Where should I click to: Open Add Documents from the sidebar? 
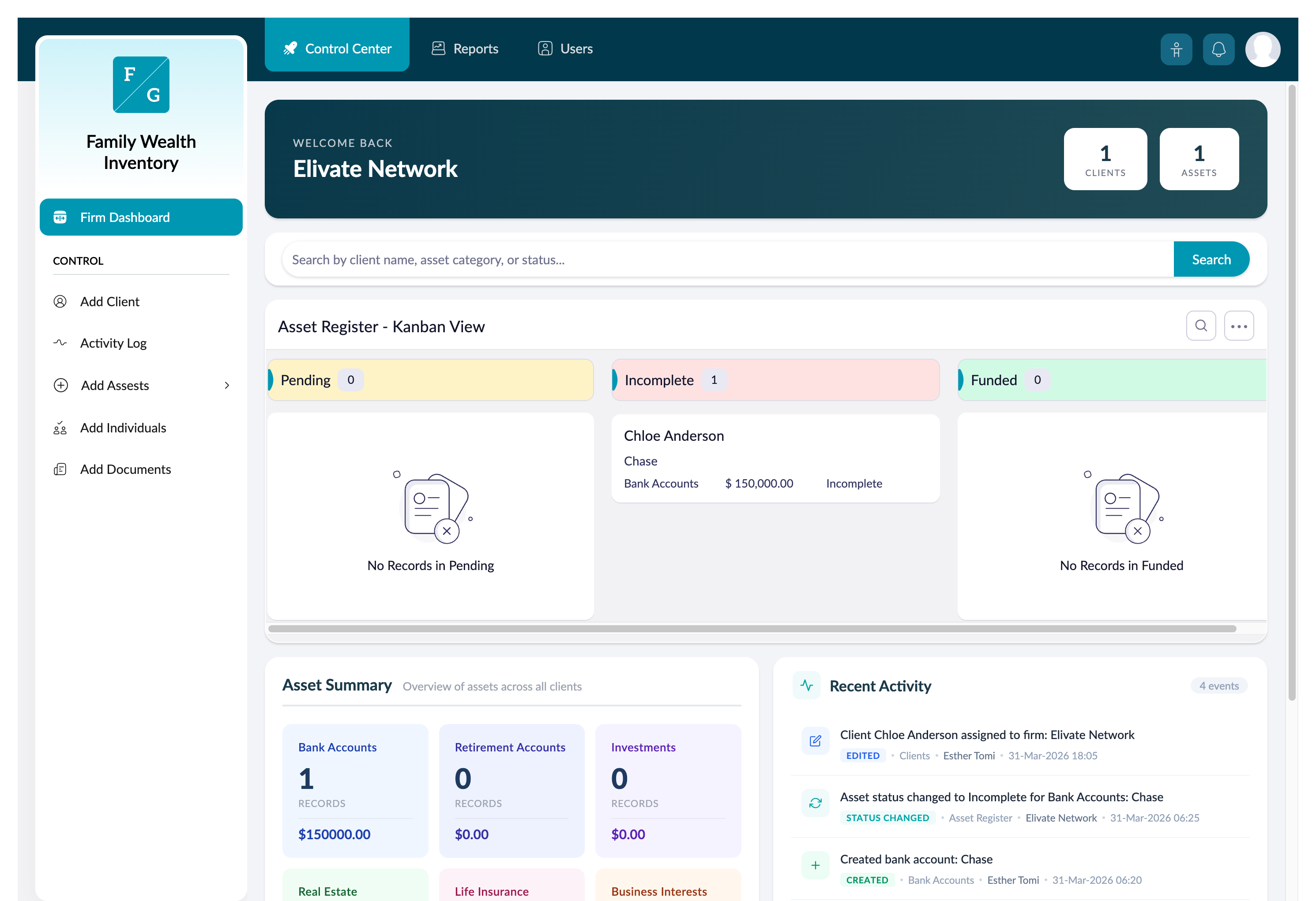pyautogui.click(x=125, y=469)
